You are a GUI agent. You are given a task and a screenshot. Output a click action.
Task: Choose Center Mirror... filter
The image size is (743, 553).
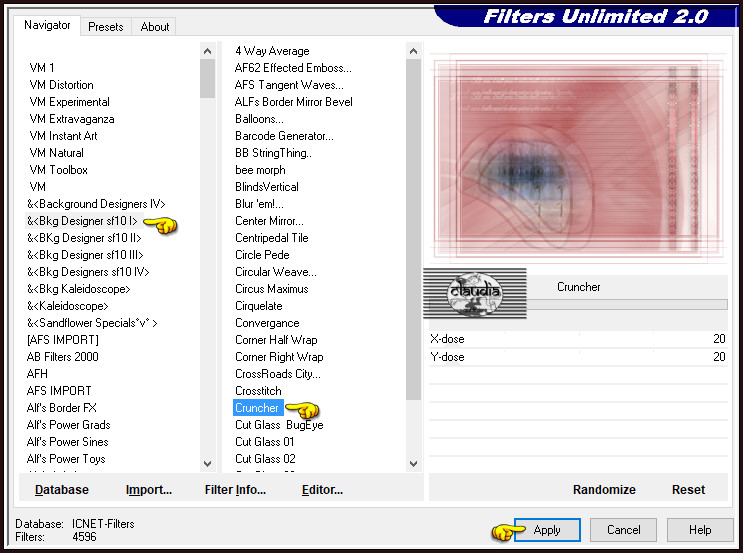[269, 221]
